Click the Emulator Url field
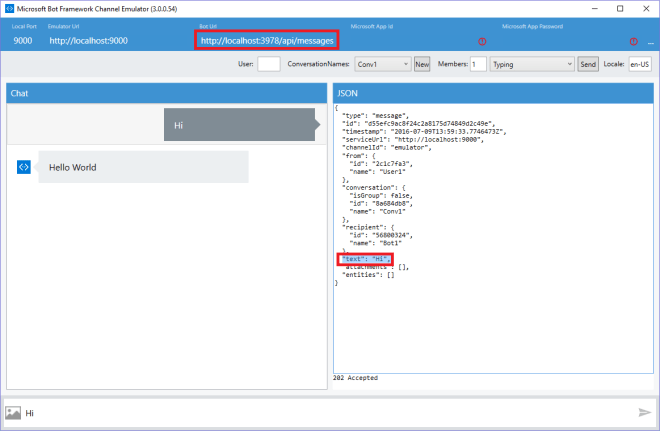This screenshot has width=660, height=431. [x=89, y=41]
